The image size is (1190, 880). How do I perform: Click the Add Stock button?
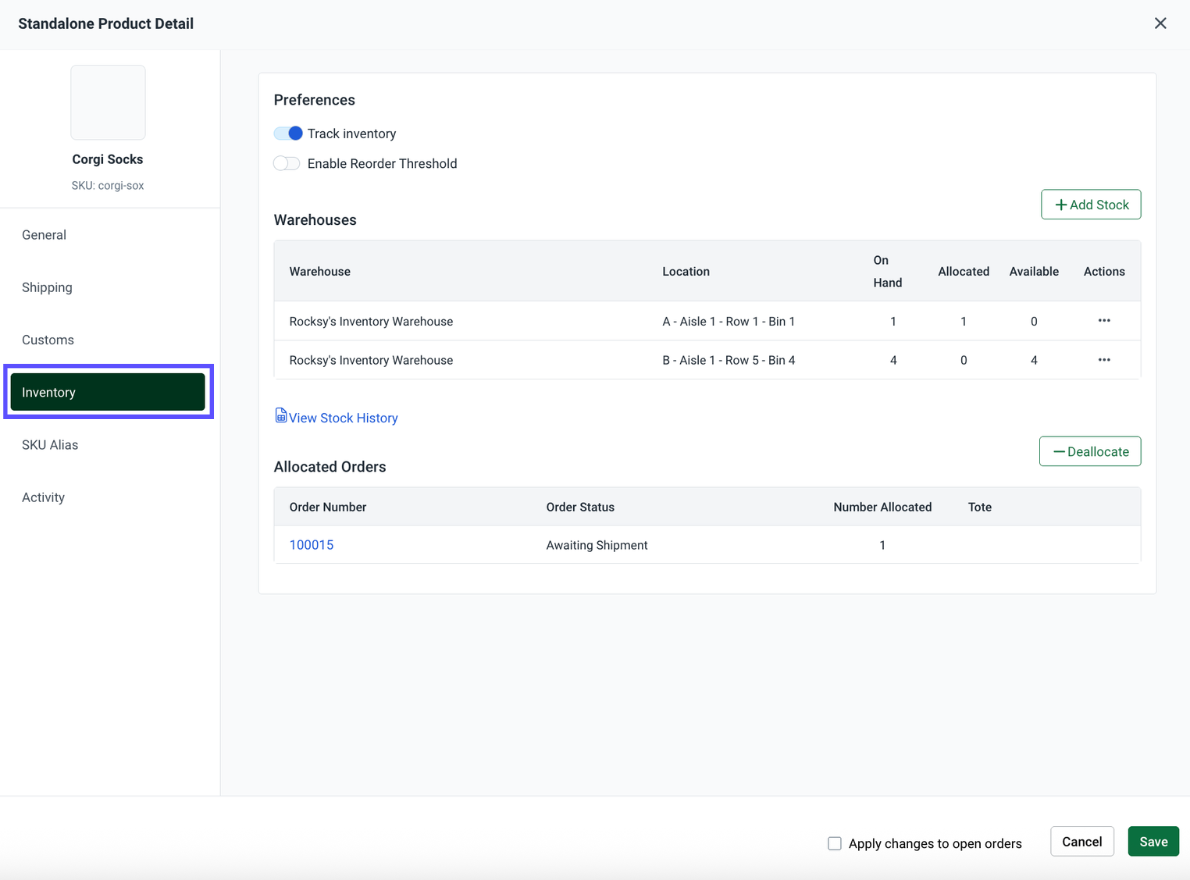pos(1091,205)
